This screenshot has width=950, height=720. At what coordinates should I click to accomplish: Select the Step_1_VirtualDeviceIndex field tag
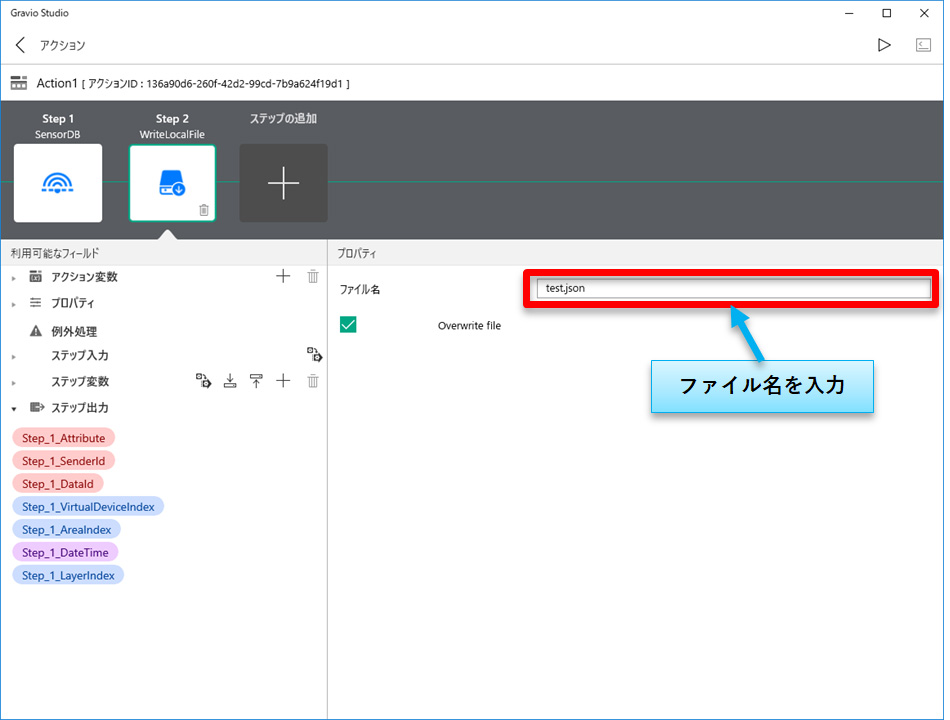click(88, 507)
